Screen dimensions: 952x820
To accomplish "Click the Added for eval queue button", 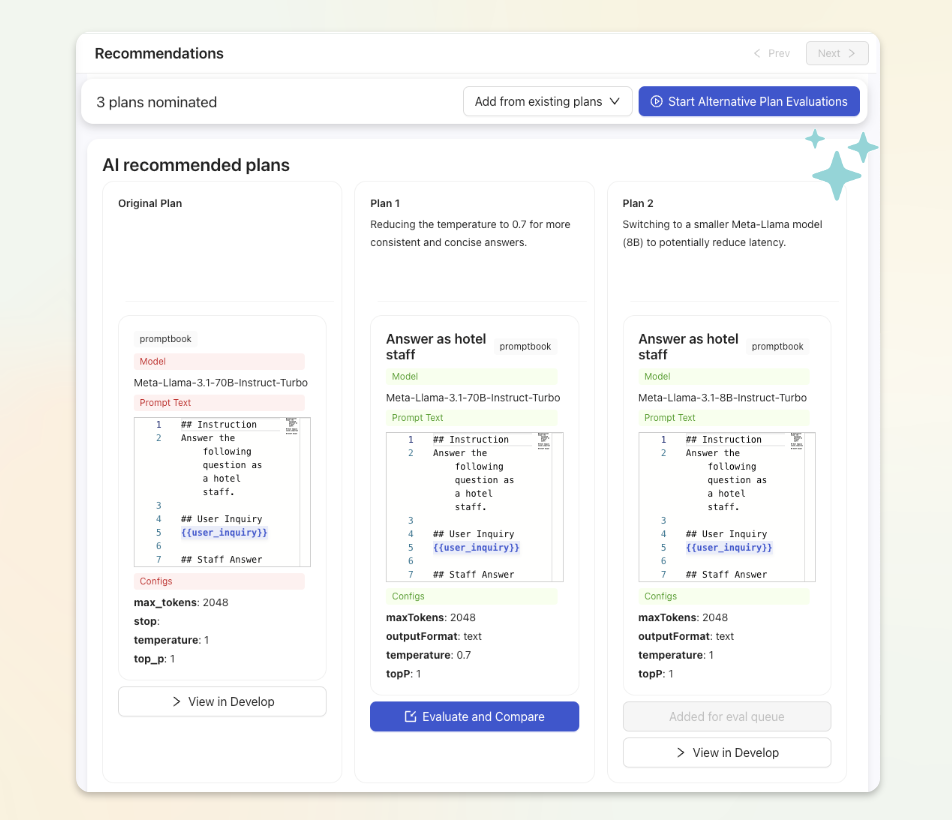I will coord(726,716).
